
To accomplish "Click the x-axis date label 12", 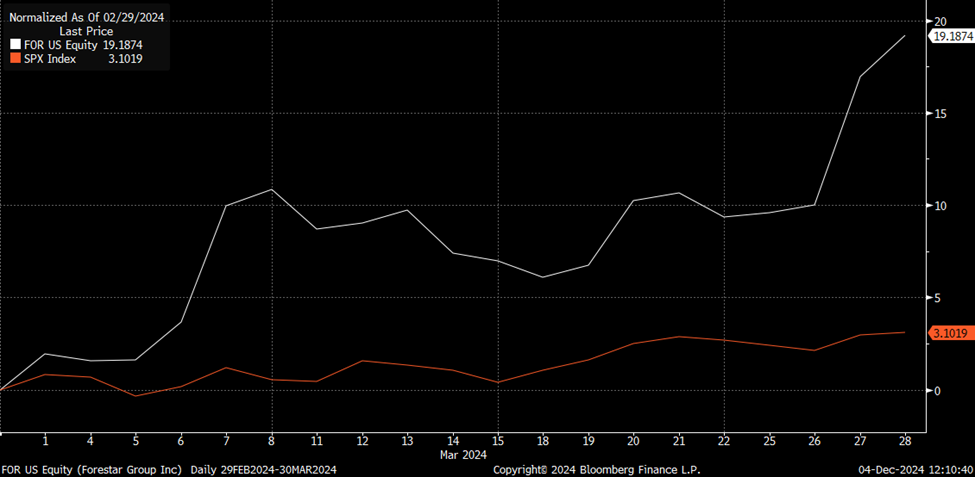I will [x=362, y=440].
